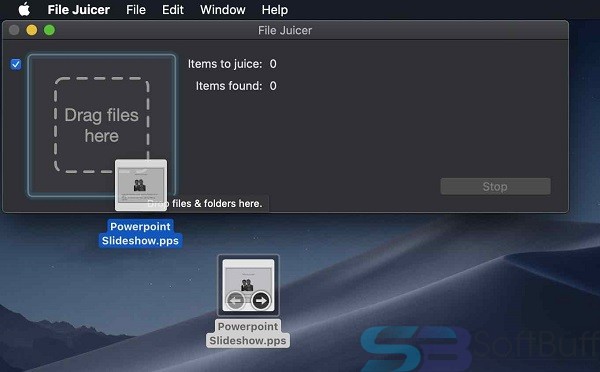The image size is (600, 372).
Task: Select the desktop Powerpoint Slideshow.pps file icon
Action: pos(248,285)
